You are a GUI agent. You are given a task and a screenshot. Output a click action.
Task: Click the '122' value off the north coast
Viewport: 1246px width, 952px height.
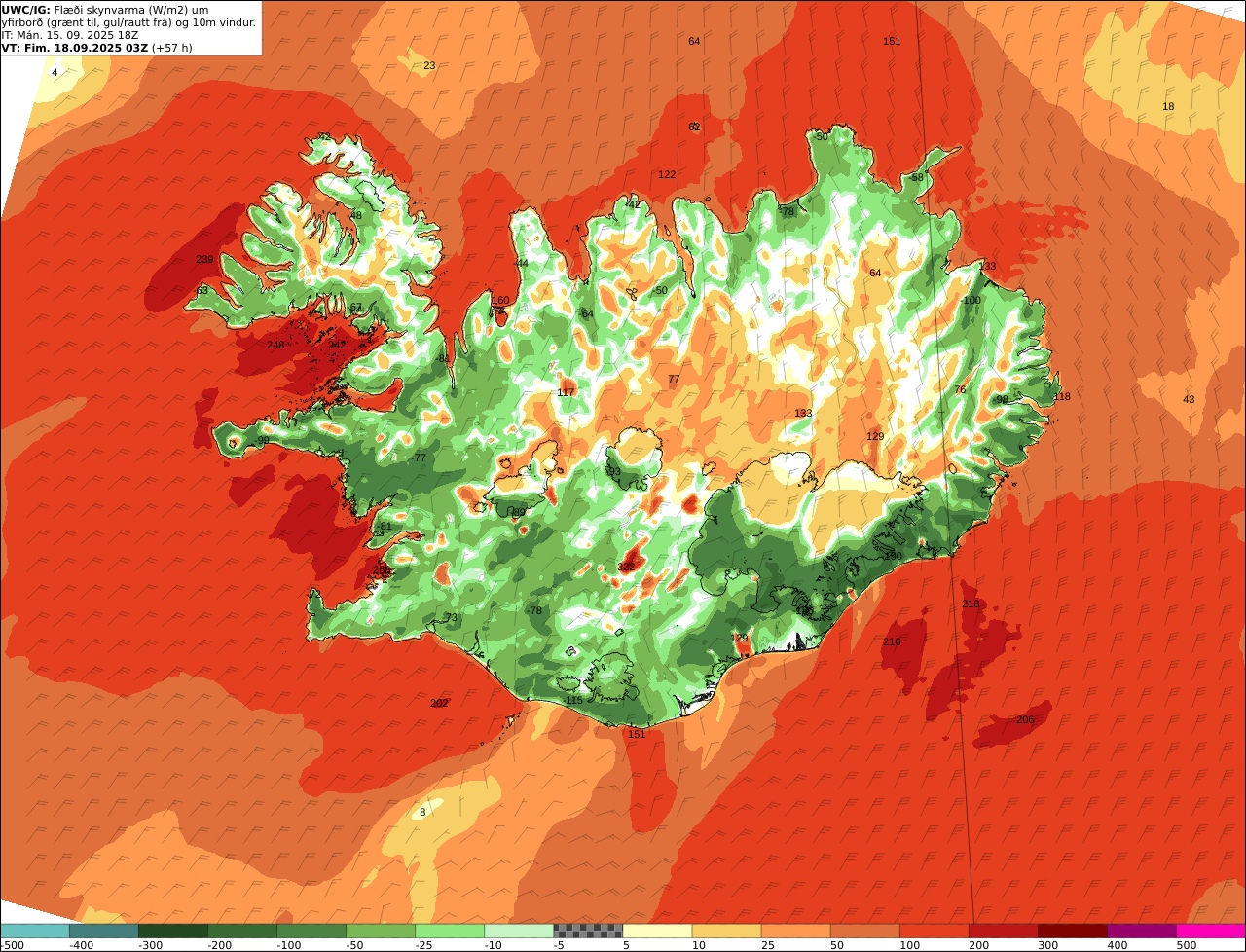667,174
